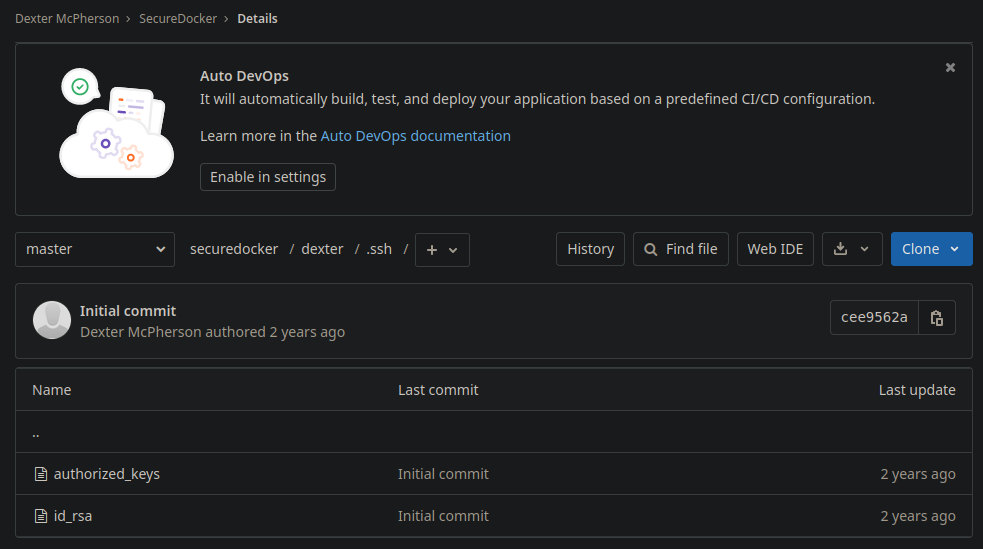Screen dimensions: 983x549
Task: Click the magnifier icon in Find file
Action: pyautogui.click(x=651, y=249)
